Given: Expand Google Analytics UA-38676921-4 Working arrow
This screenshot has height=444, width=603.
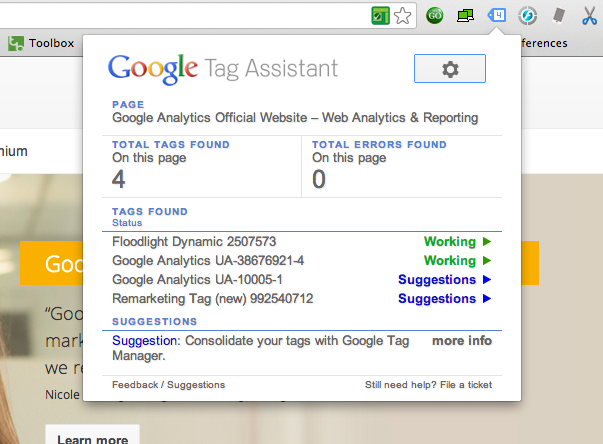Looking at the screenshot, I should click(487, 261).
